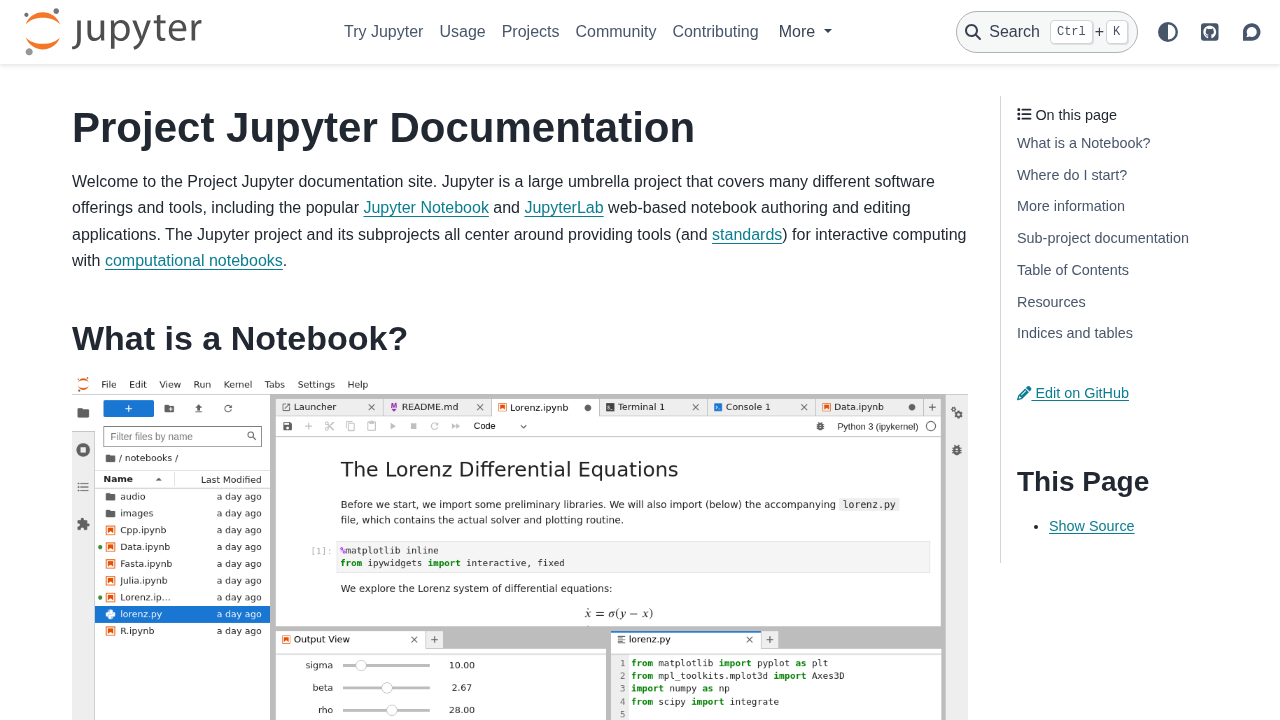Click the Show Source link
1280x720 pixels.
(1091, 526)
